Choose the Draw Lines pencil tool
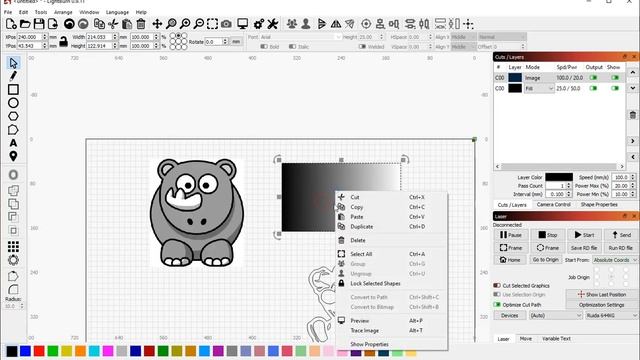 pyautogui.click(x=13, y=76)
